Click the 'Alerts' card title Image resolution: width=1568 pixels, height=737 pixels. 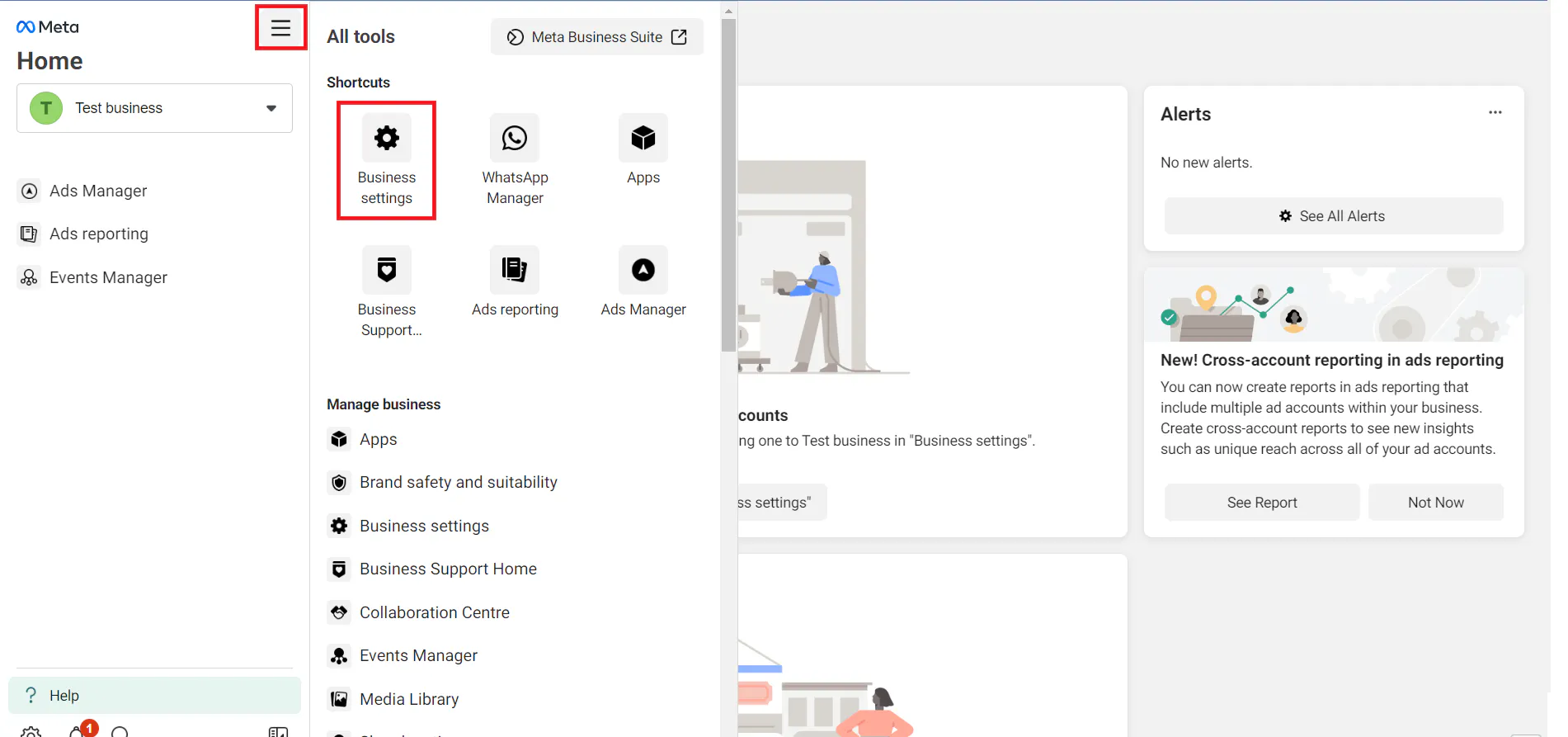1185,114
